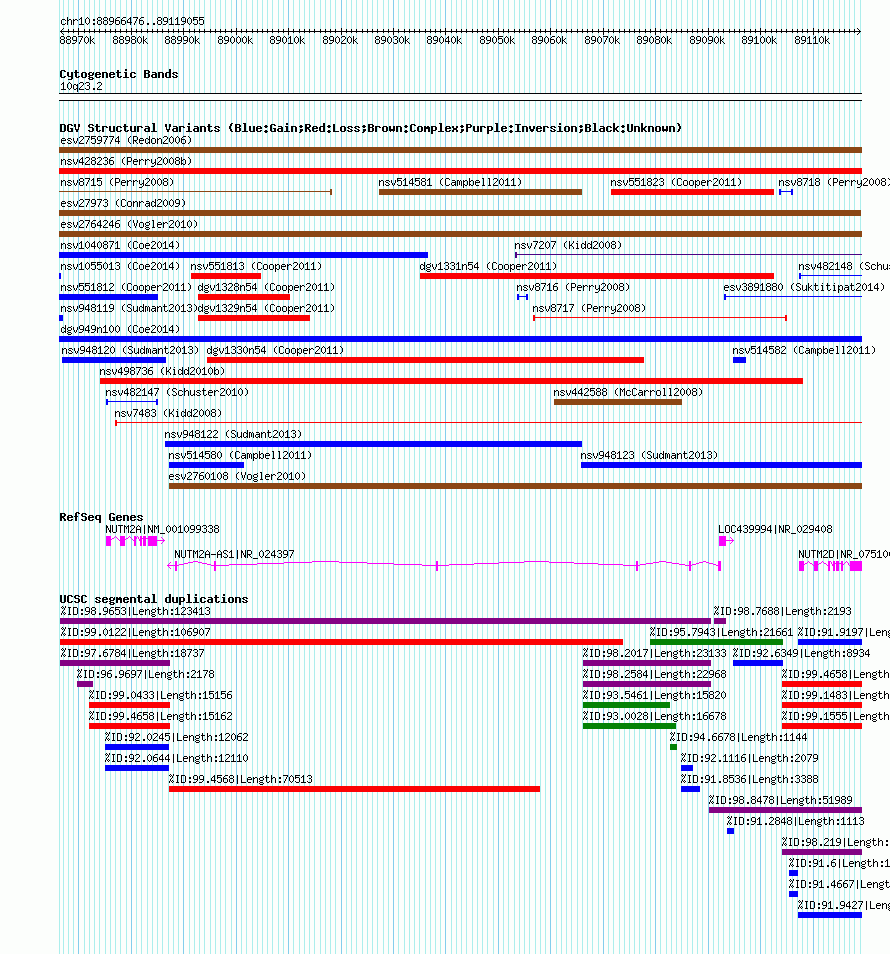Viewport: 890px width, 954px height.
Task: Click the 89100k ruler tick label
Action: pyautogui.click(x=759, y=40)
